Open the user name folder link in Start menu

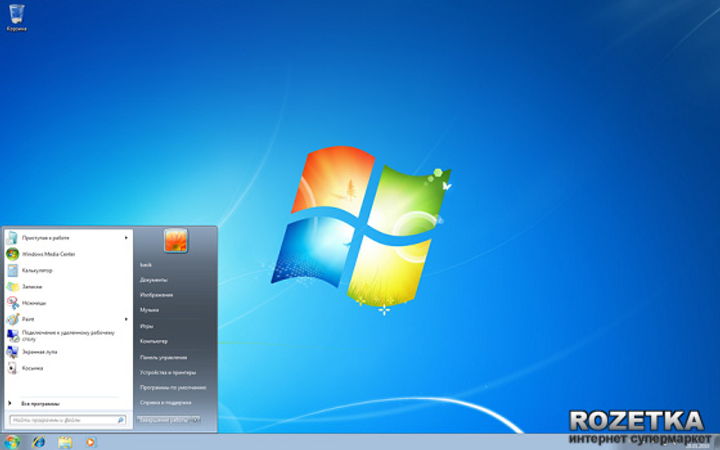(x=146, y=265)
